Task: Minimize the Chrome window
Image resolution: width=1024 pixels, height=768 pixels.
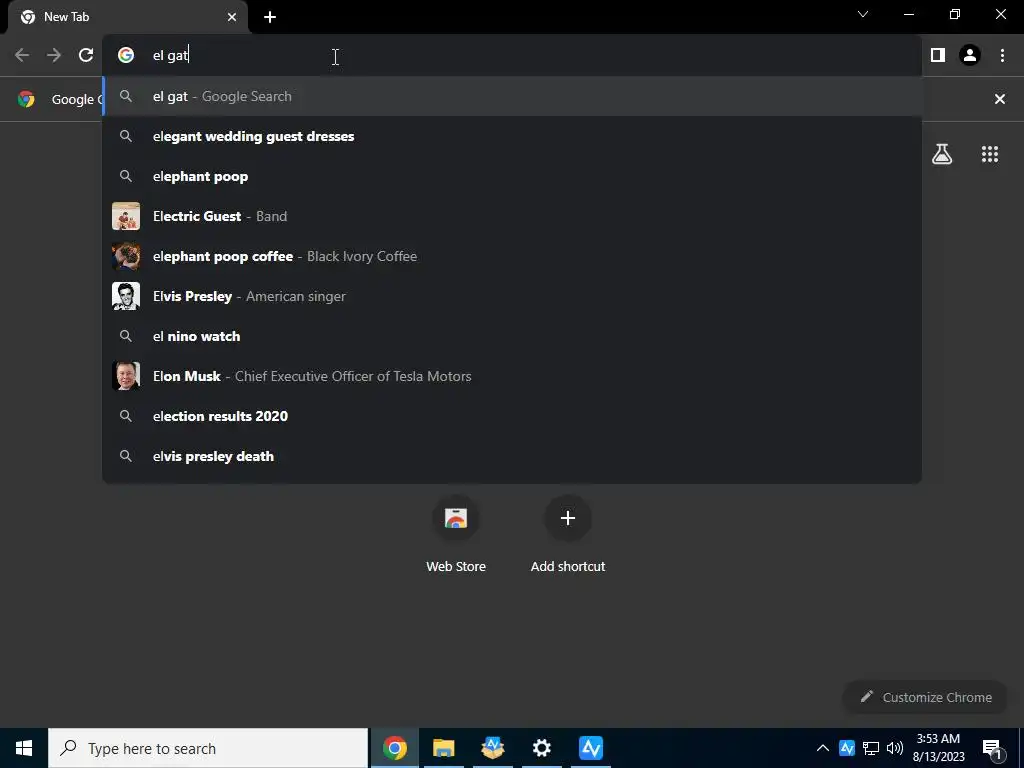Action: (909, 14)
